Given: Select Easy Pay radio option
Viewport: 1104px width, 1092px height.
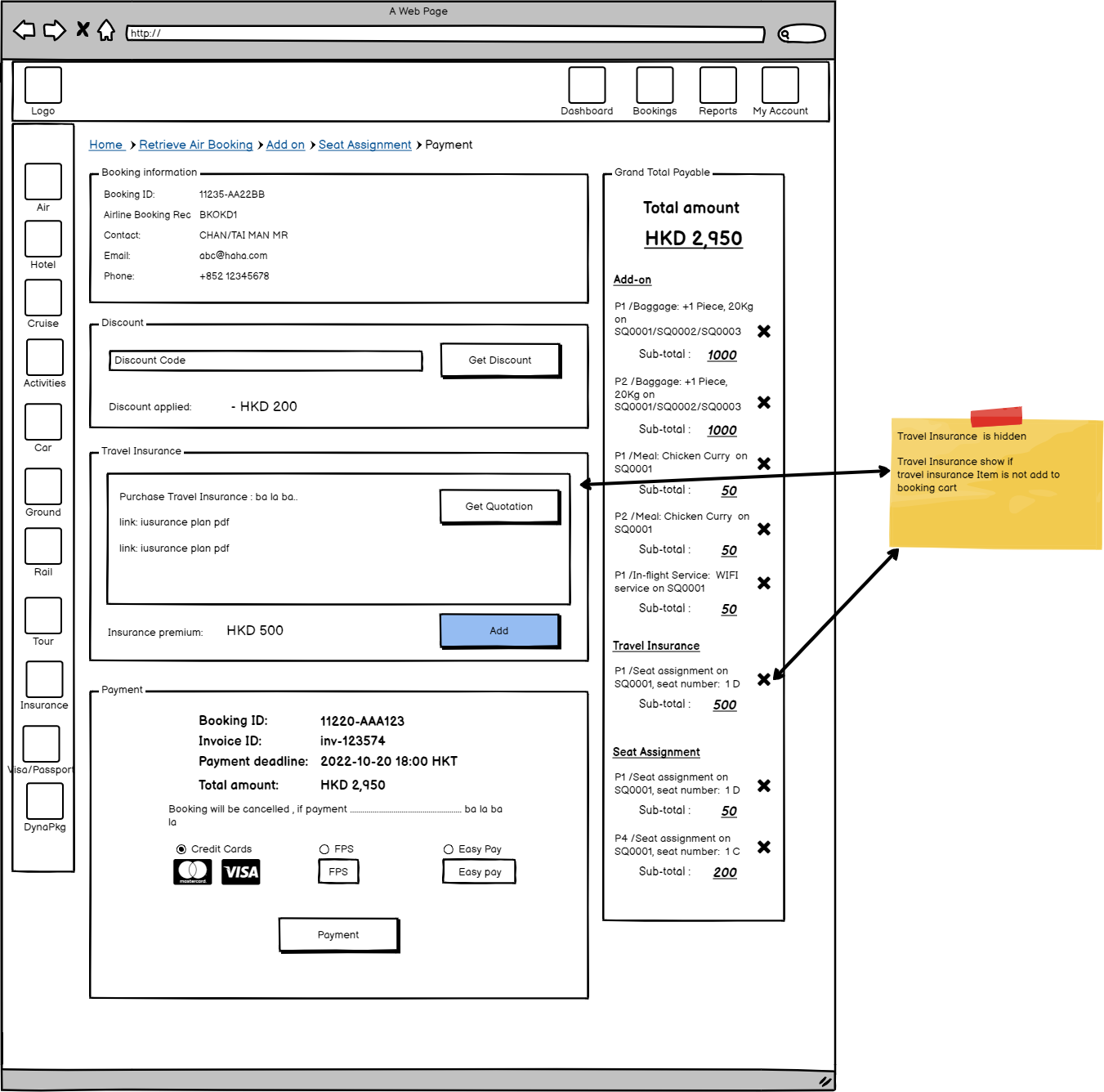Looking at the screenshot, I should [449, 849].
